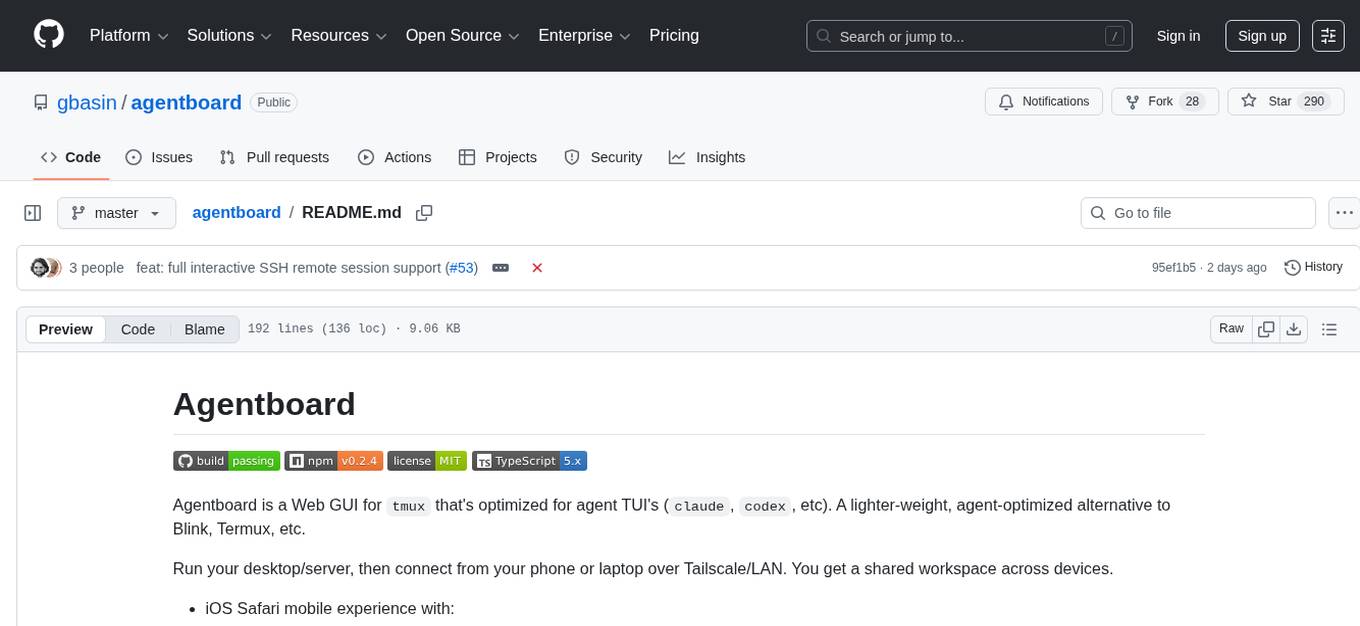Image resolution: width=1360 pixels, height=626 pixels.
Task: Open the master branch selector
Action: click(116, 212)
